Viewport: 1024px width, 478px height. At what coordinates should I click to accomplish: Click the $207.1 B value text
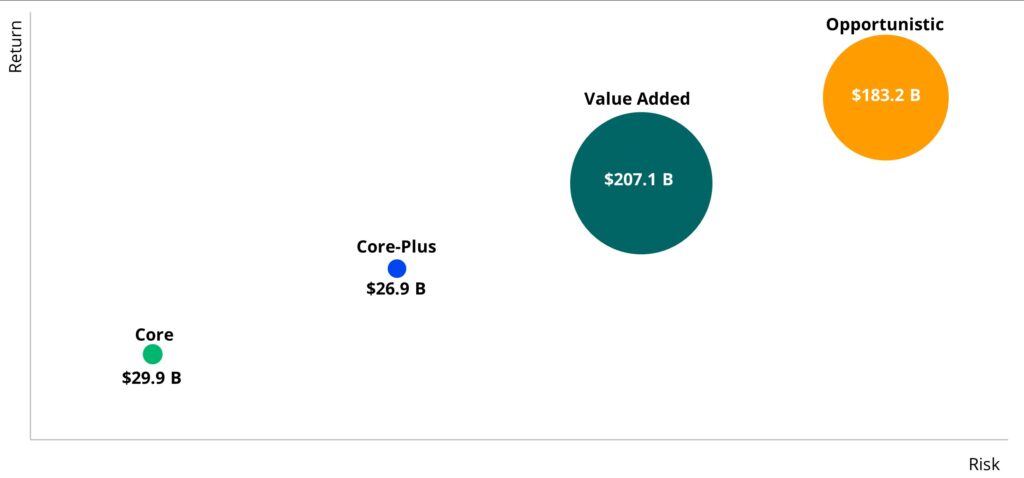pyautogui.click(x=638, y=180)
